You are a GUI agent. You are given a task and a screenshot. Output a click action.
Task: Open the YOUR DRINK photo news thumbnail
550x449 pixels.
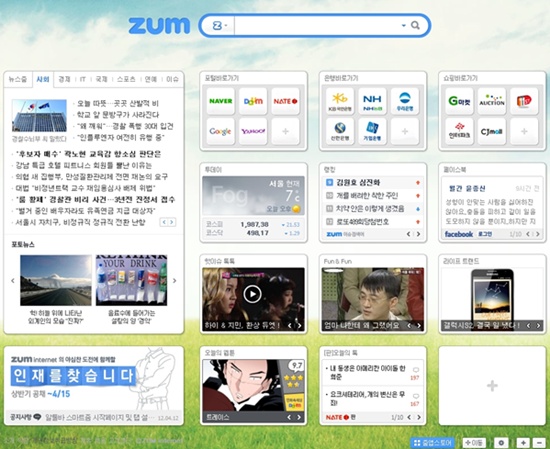coord(132,280)
